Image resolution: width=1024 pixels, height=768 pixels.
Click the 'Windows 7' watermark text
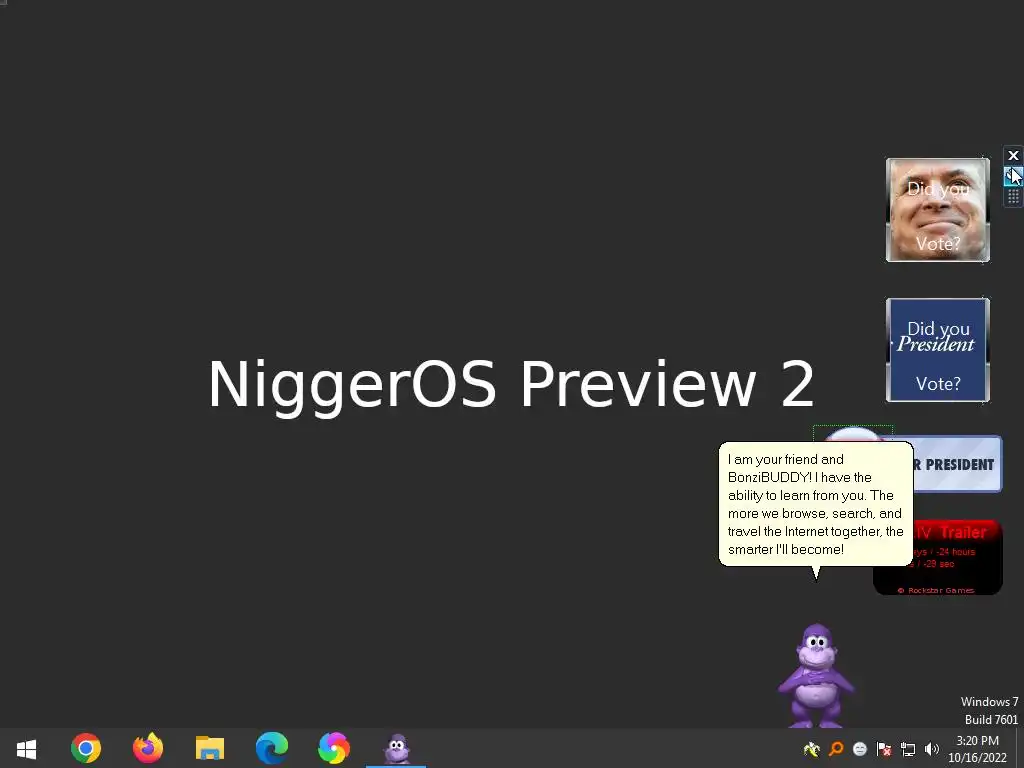click(989, 701)
